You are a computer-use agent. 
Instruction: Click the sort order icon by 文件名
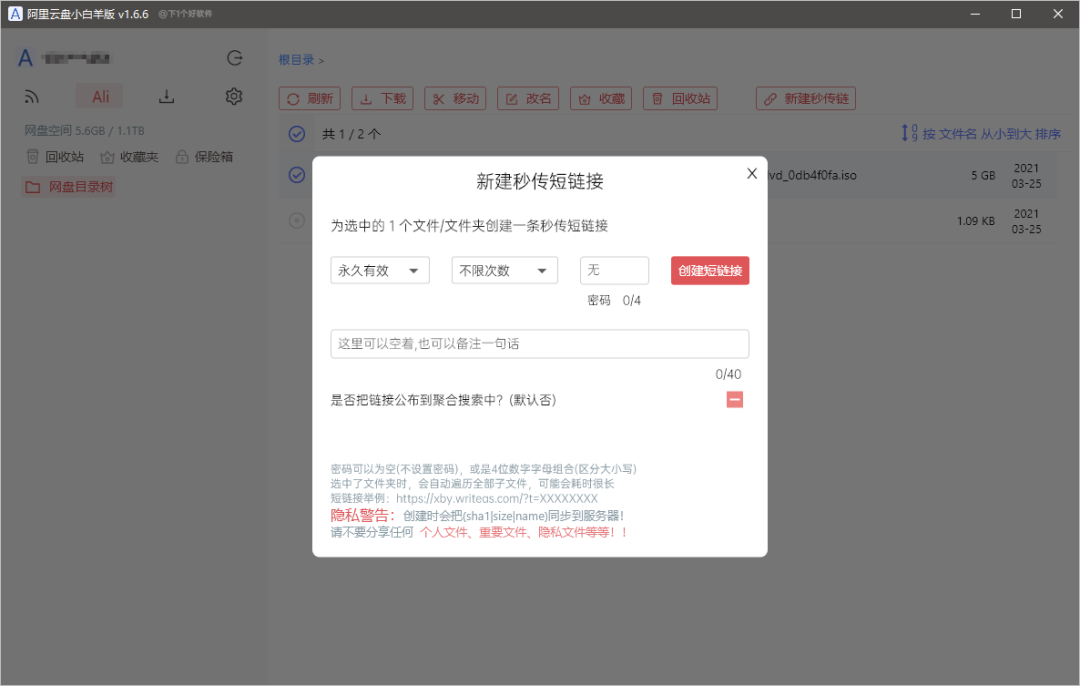[x=909, y=133]
